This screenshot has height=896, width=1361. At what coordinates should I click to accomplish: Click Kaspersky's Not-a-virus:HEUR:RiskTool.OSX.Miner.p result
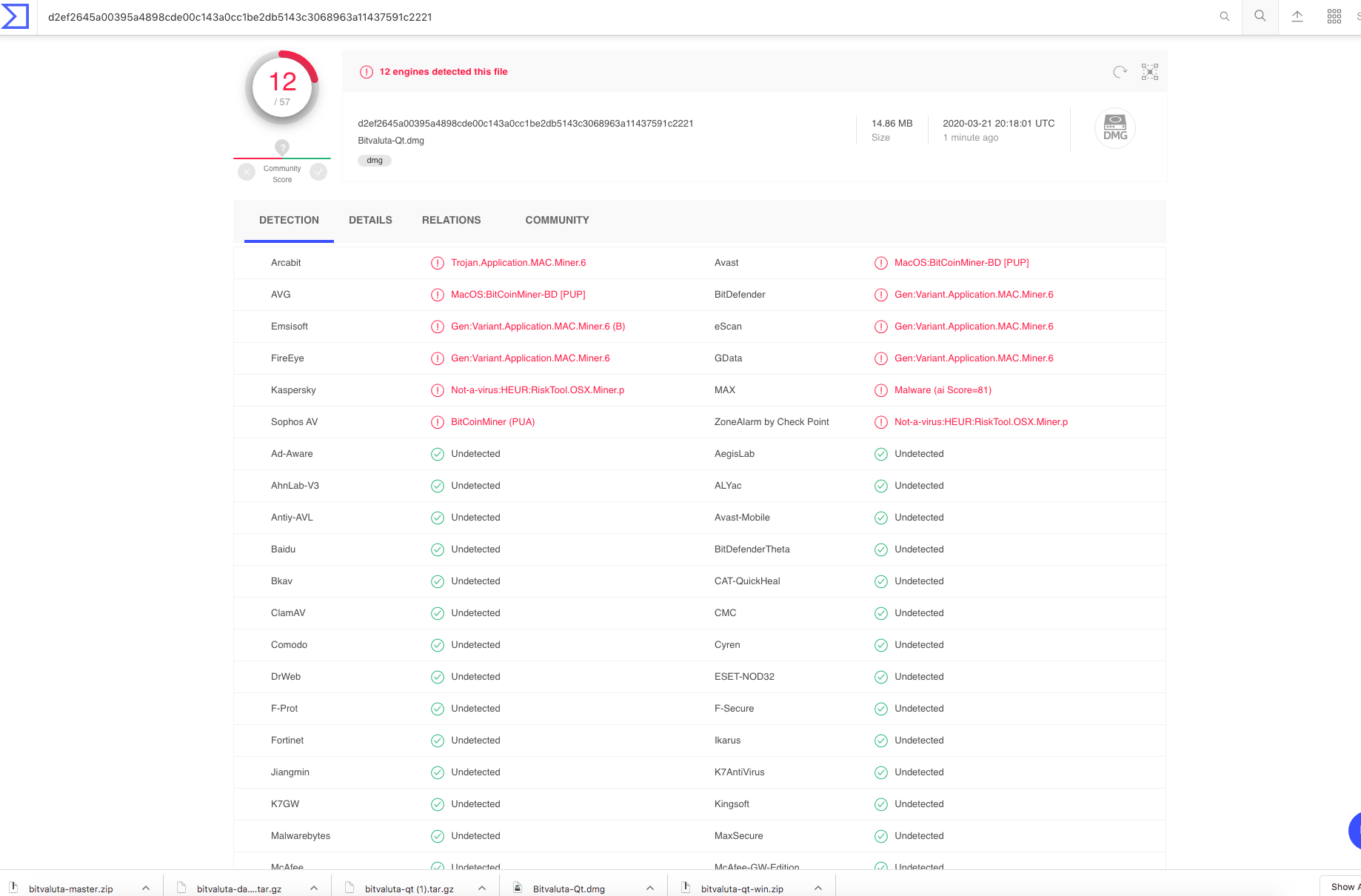[538, 390]
